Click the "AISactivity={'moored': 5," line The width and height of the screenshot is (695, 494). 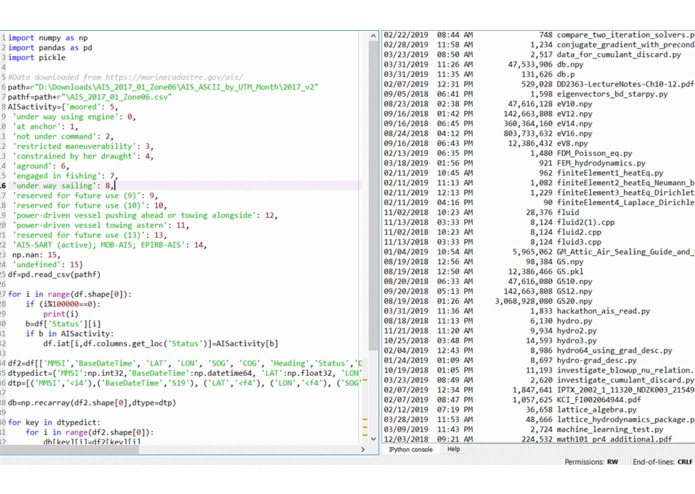(x=62, y=107)
